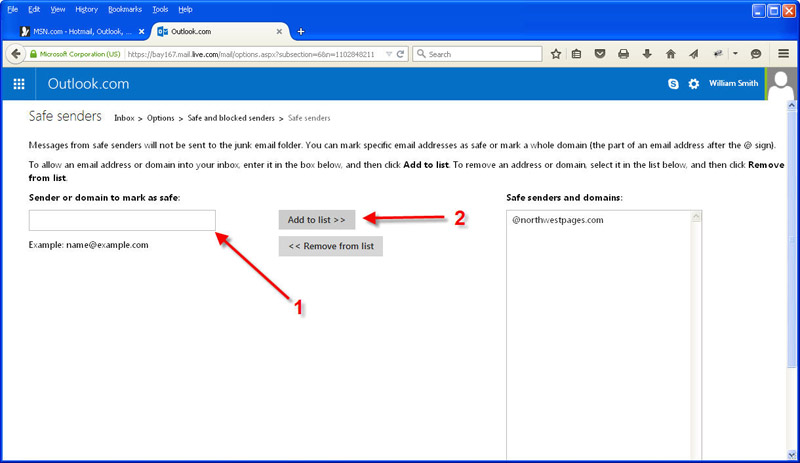Open the File menu
Image resolution: width=800 pixels, height=463 pixels.
pos(13,9)
